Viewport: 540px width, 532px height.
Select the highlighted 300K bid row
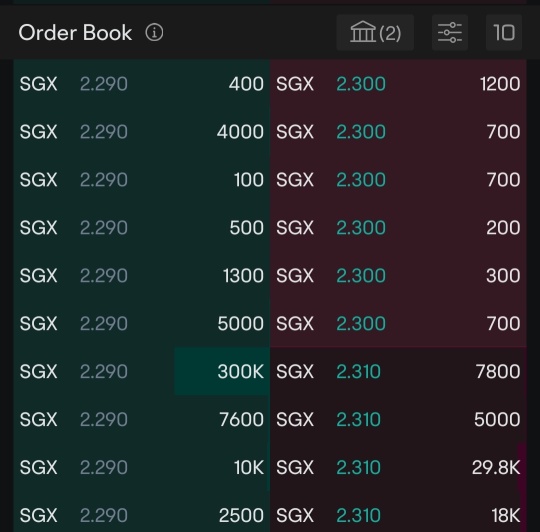[142, 371]
